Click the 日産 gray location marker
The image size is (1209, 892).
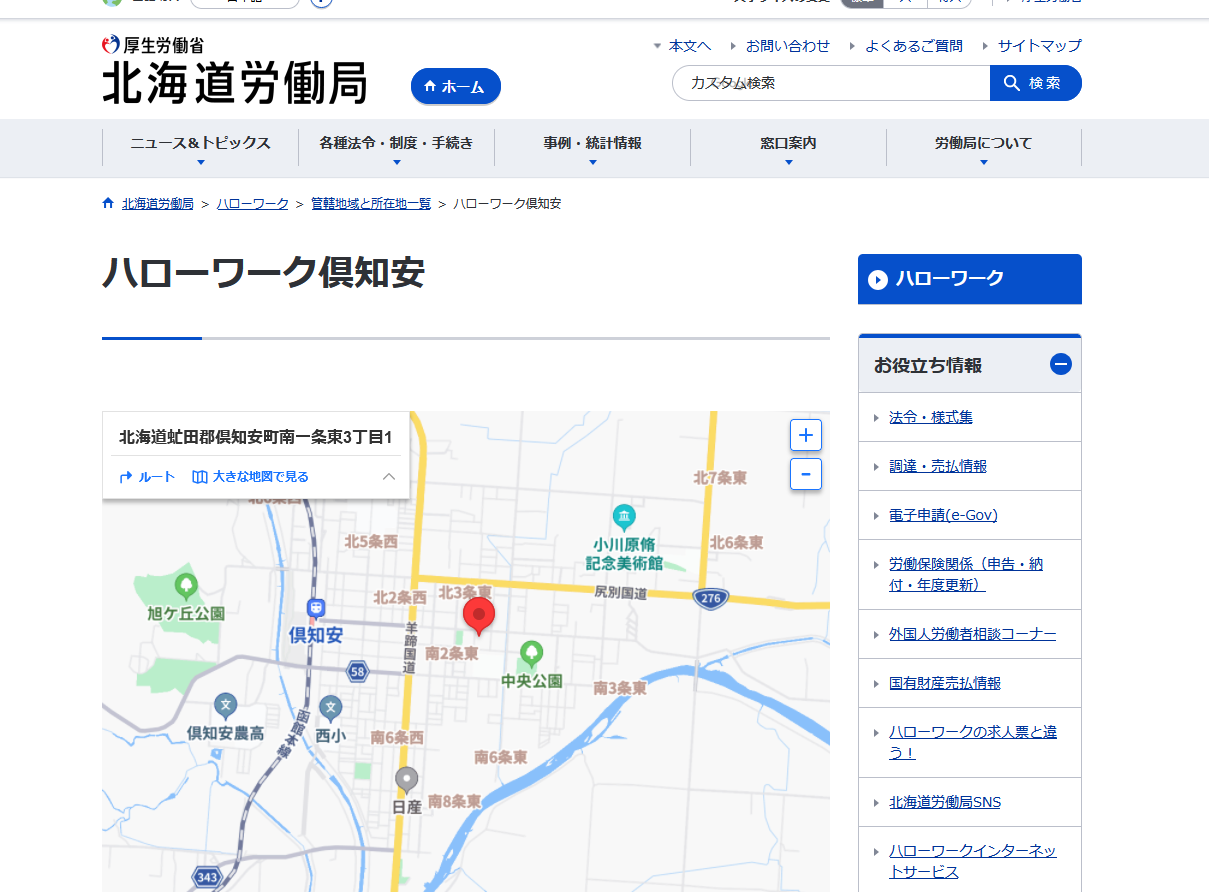pos(406,779)
